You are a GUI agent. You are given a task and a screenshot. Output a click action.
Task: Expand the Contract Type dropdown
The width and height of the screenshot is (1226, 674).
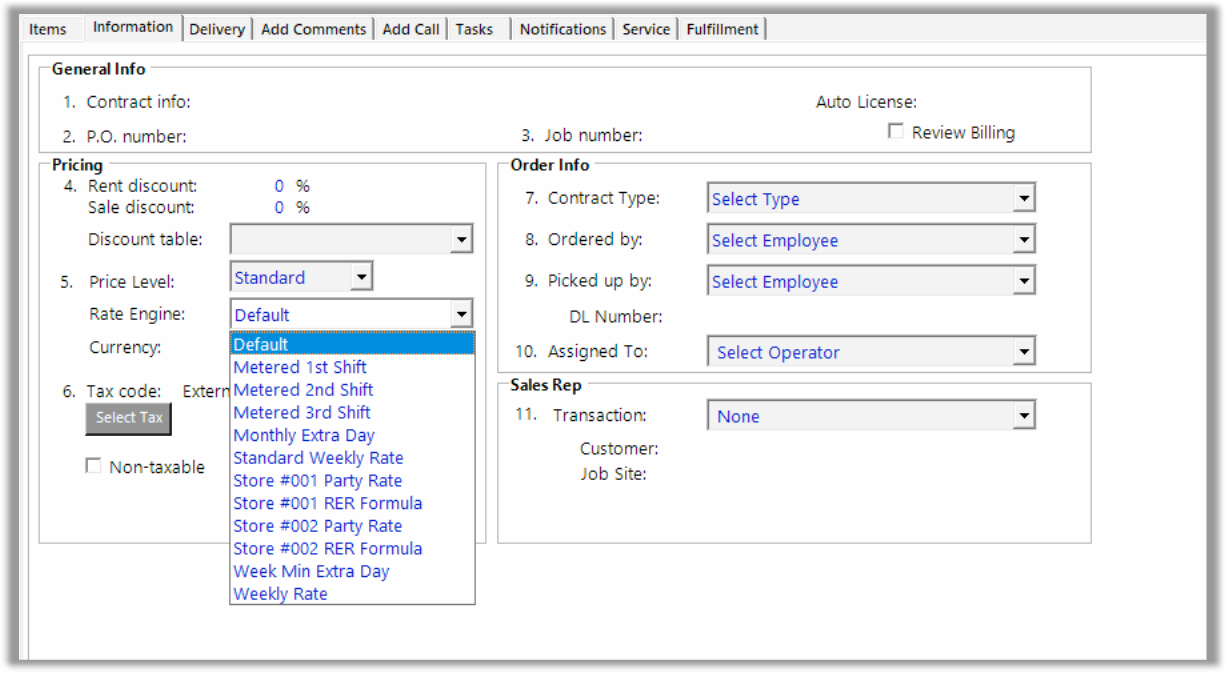click(1023, 198)
